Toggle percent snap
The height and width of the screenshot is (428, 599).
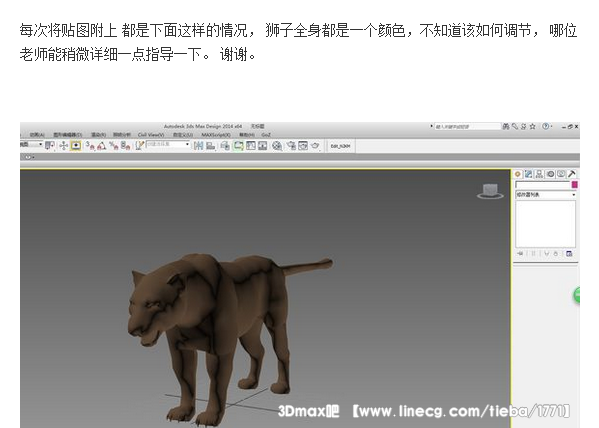[113, 146]
